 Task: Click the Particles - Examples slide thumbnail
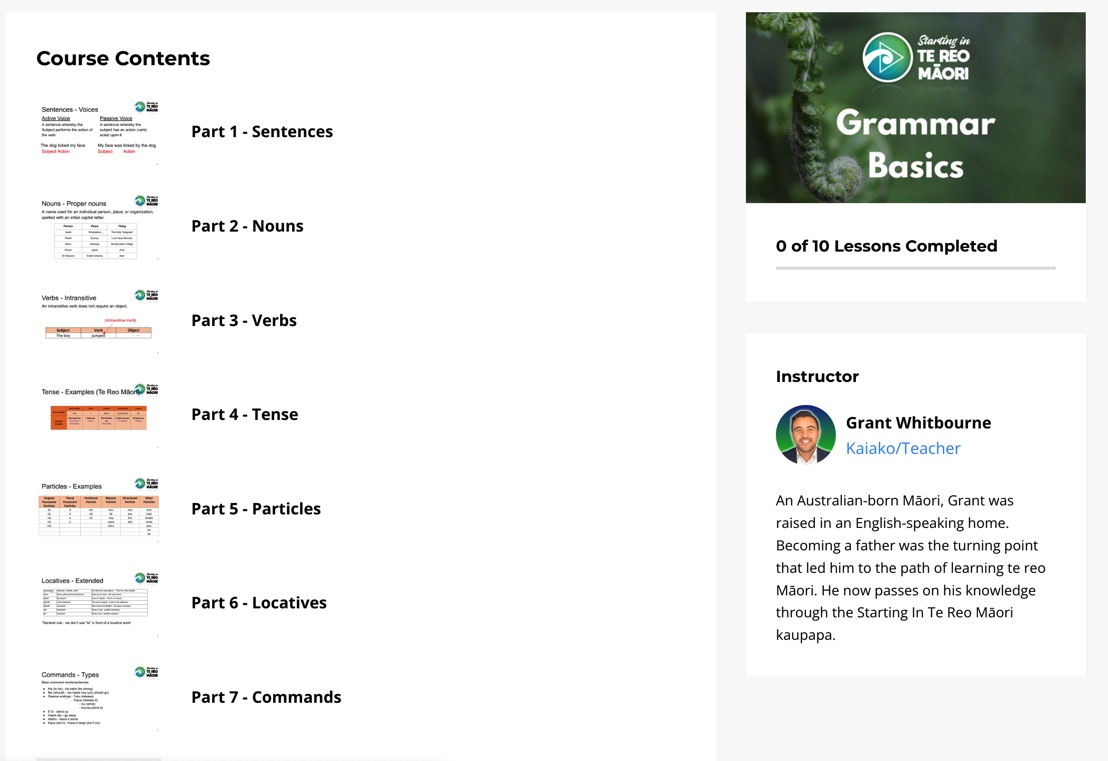tap(99, 509)
